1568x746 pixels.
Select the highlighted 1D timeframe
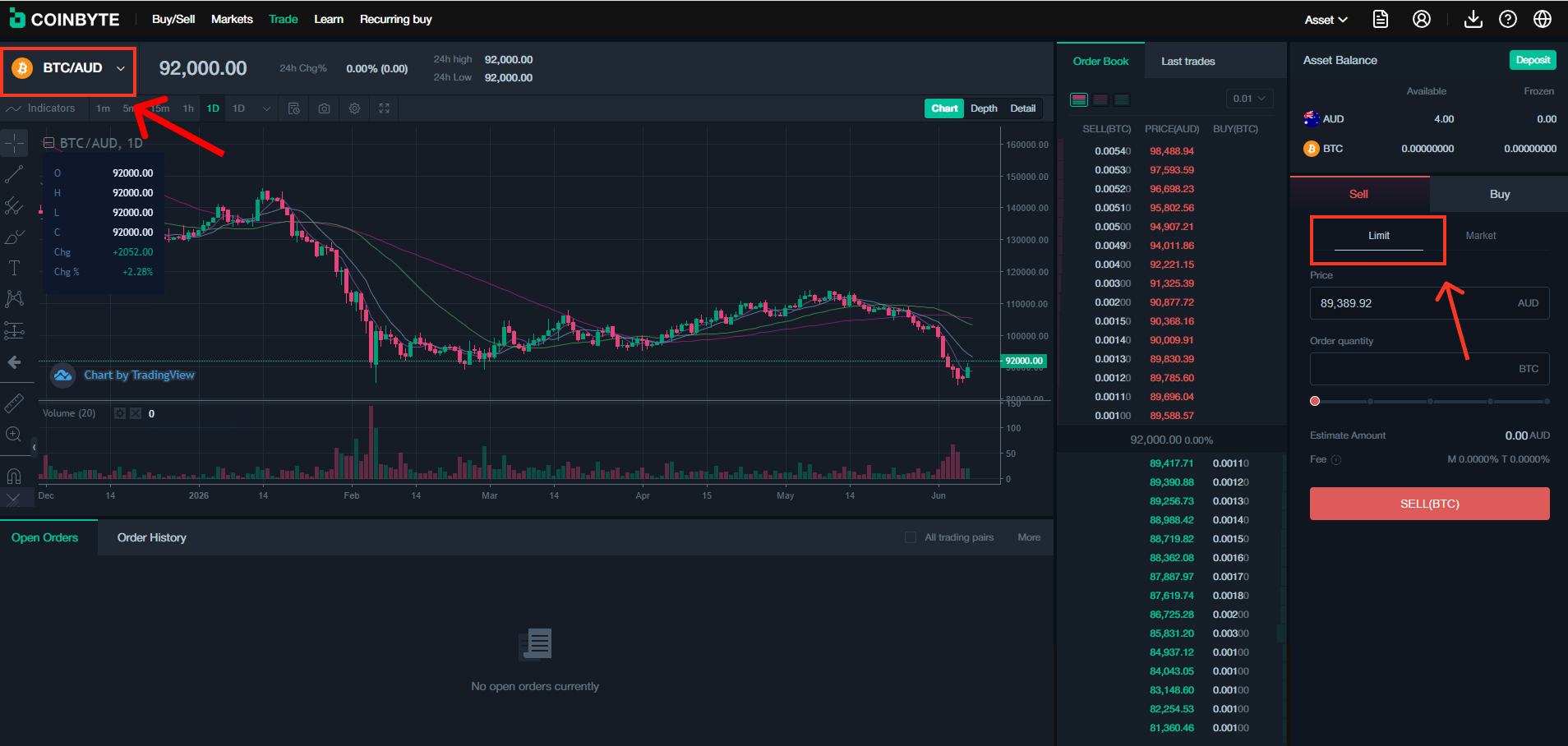[213, 108]
